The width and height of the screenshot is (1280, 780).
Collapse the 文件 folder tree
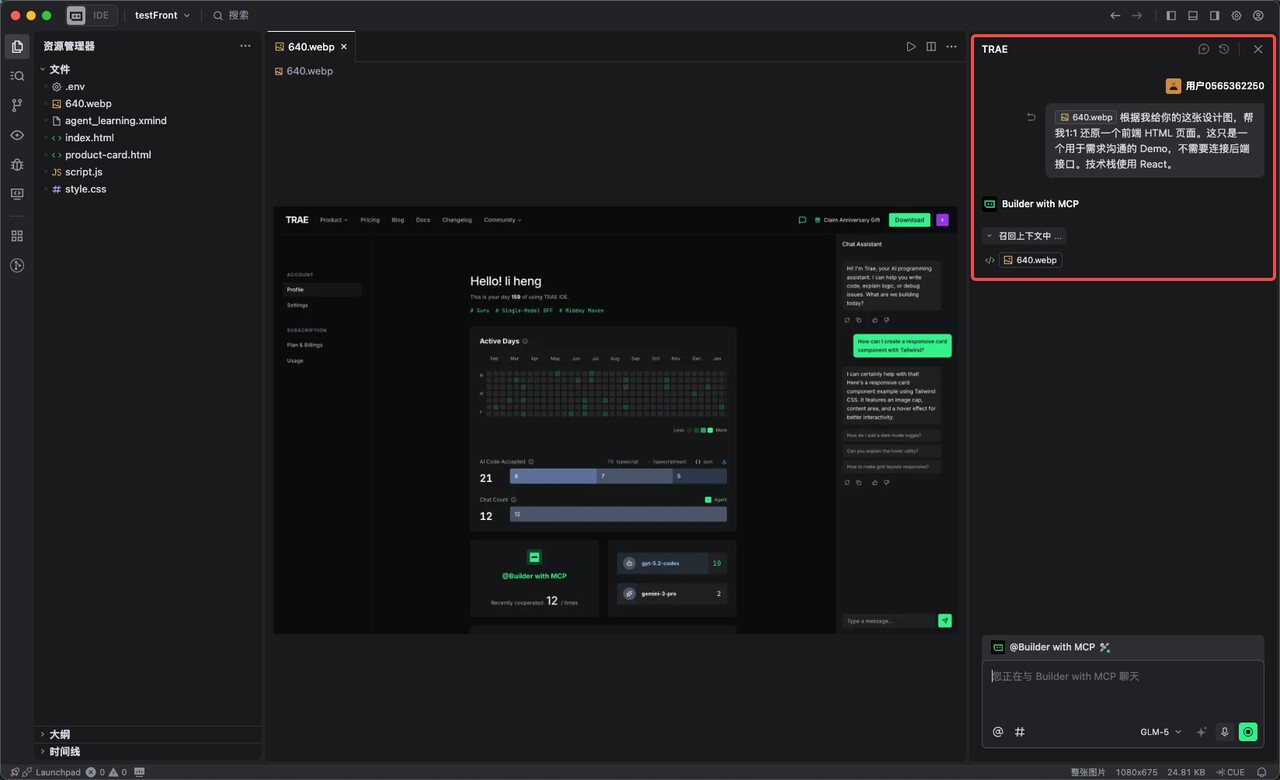click(x=59, y=69)
